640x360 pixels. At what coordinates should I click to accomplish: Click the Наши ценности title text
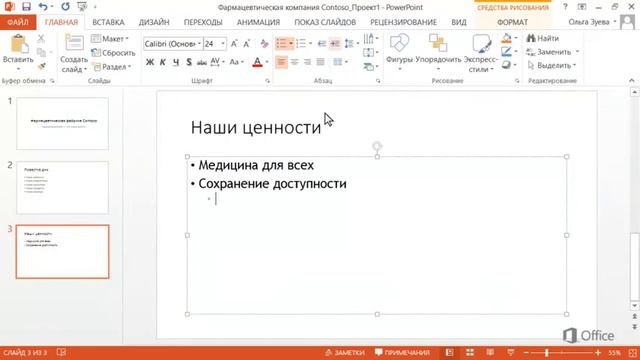[256, 127]
